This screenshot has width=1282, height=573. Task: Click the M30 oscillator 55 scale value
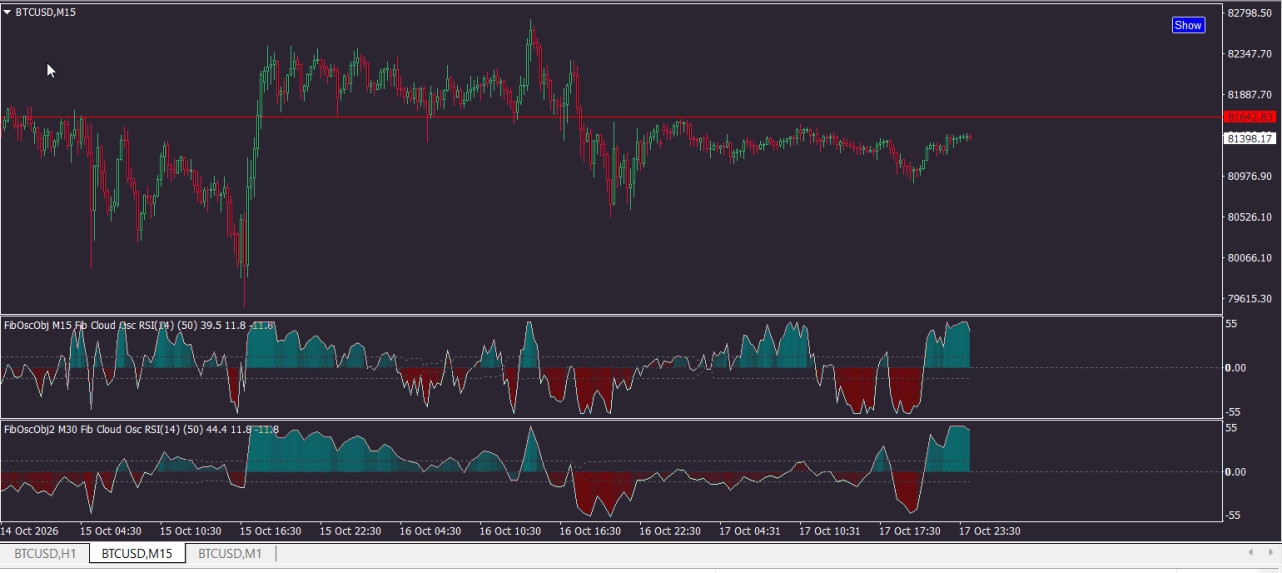(x=1232, y=428)
